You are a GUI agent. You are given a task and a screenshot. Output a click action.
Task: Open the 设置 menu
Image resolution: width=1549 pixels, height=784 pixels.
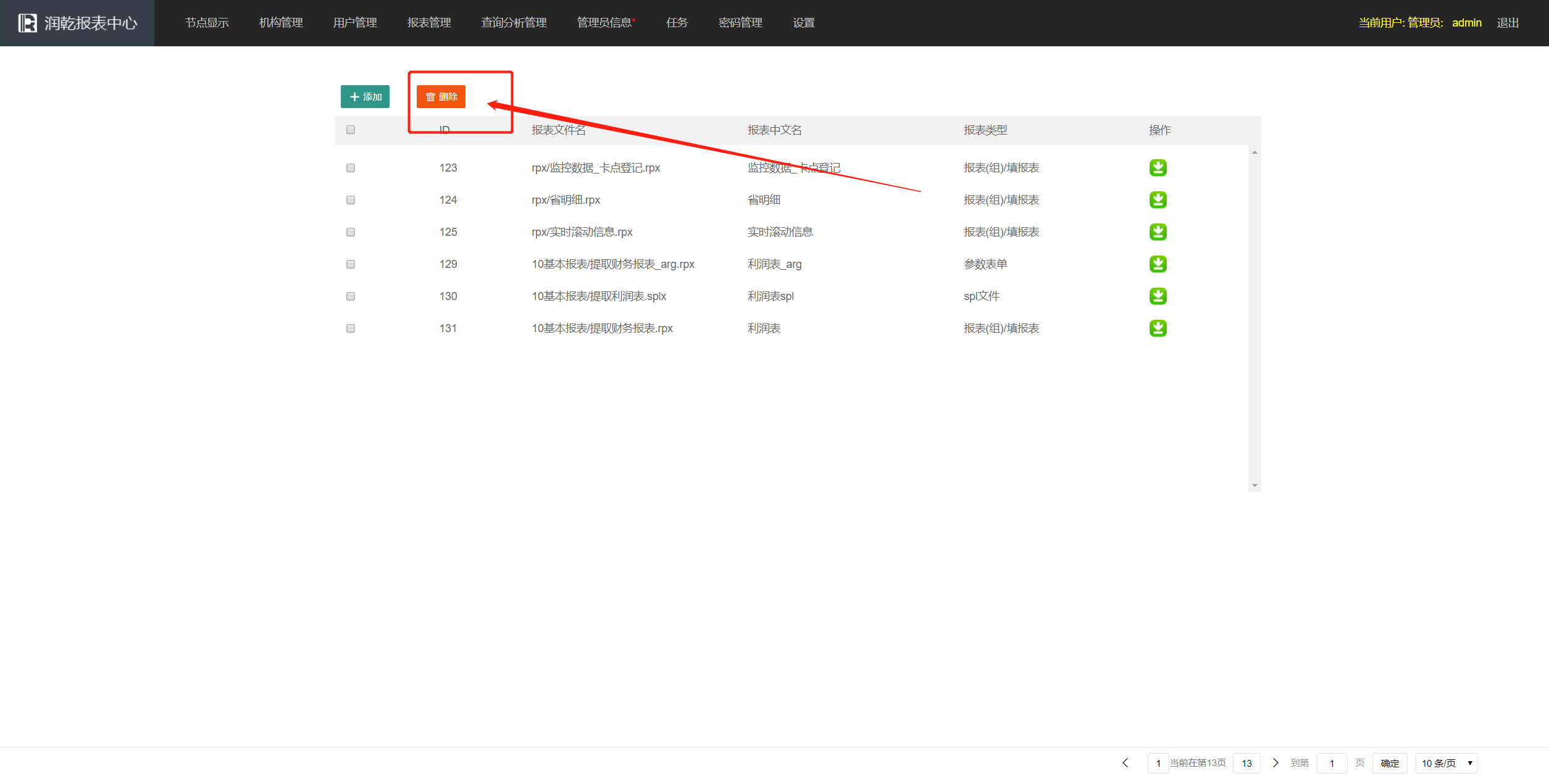click(803, 23)
